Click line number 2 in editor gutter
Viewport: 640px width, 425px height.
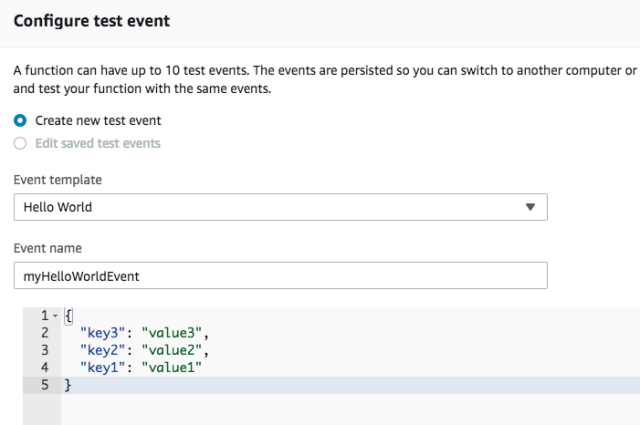tap(44, 334)
